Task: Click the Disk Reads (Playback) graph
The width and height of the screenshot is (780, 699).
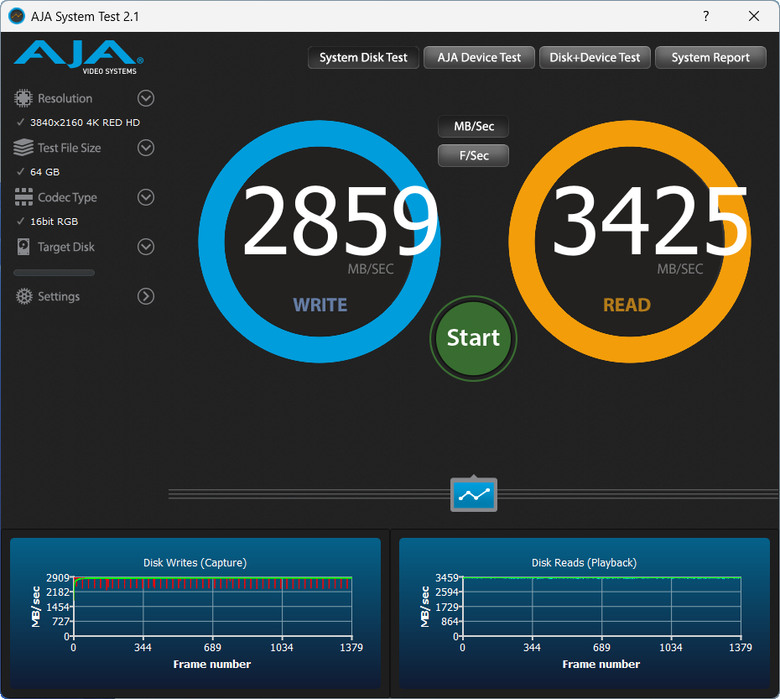Action: point(585,612)
